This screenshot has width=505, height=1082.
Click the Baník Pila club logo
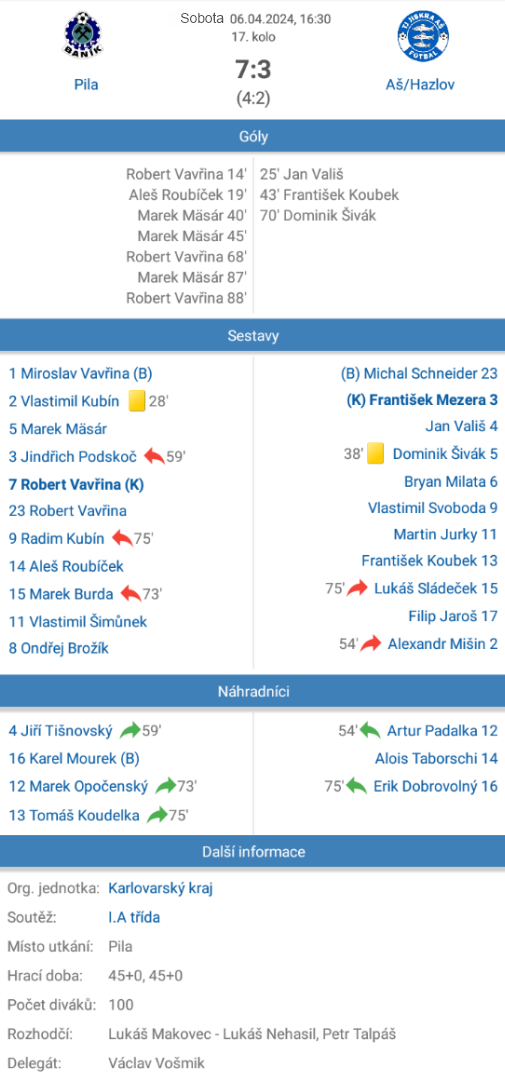coord(86,37)
